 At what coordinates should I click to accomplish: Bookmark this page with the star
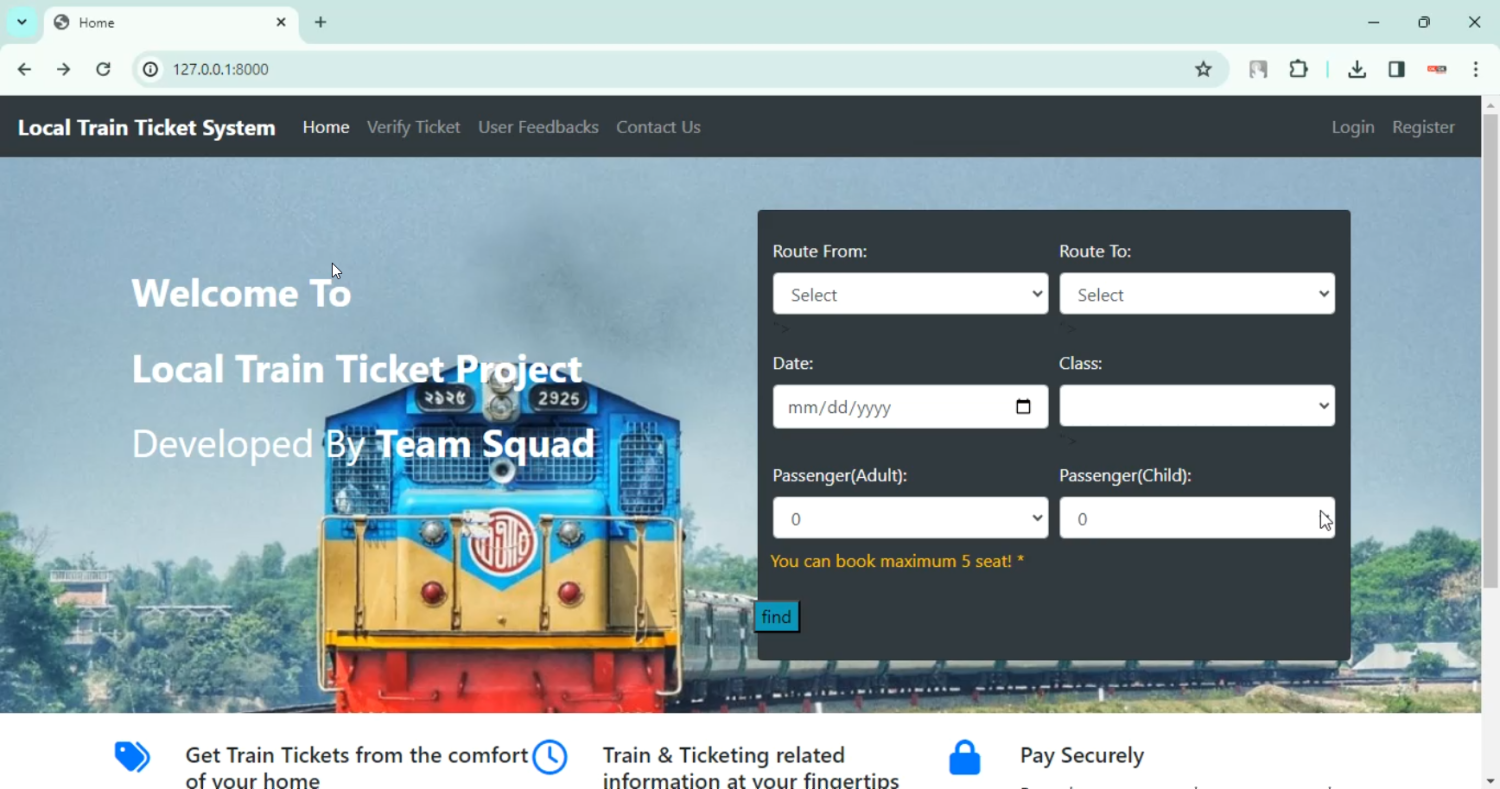point(1203,69)
